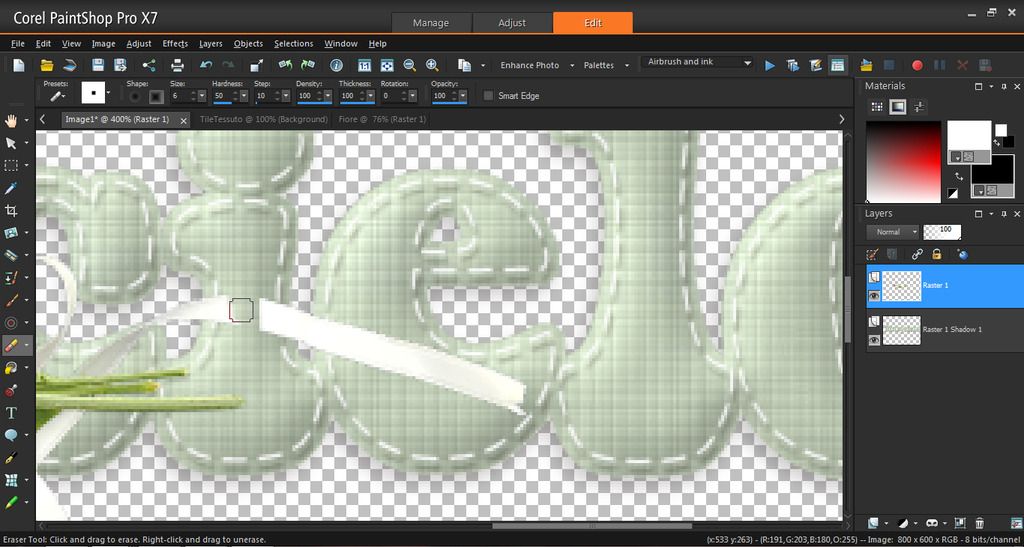Open Image Information icon
Image resolution: width=1024 pixels, height=547 pixels.
(x=336, y=65)
